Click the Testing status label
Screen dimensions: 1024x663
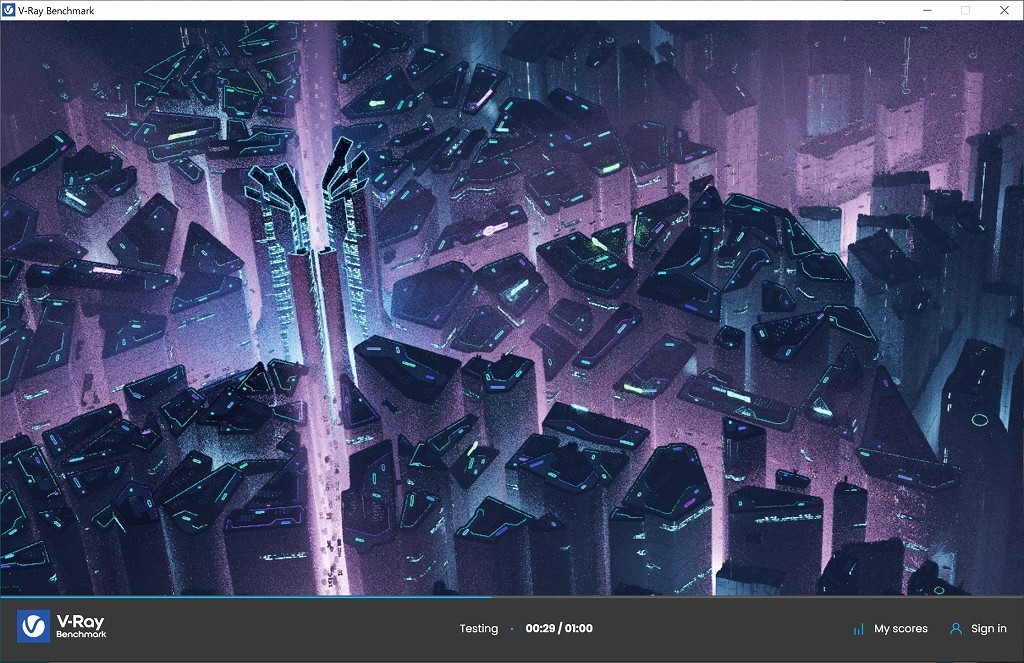pyautogui.click(x=479, y=628)
